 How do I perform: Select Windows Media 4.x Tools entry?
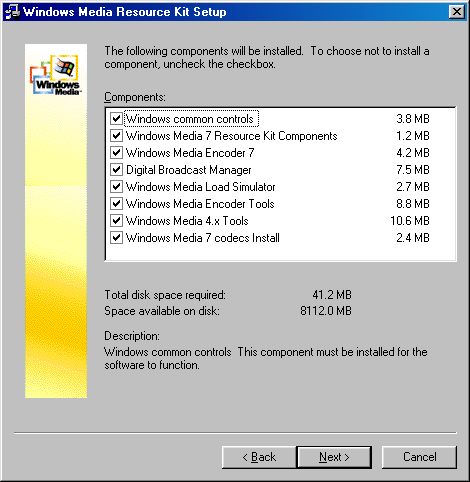pyautogui.click(x=187, y=221)
